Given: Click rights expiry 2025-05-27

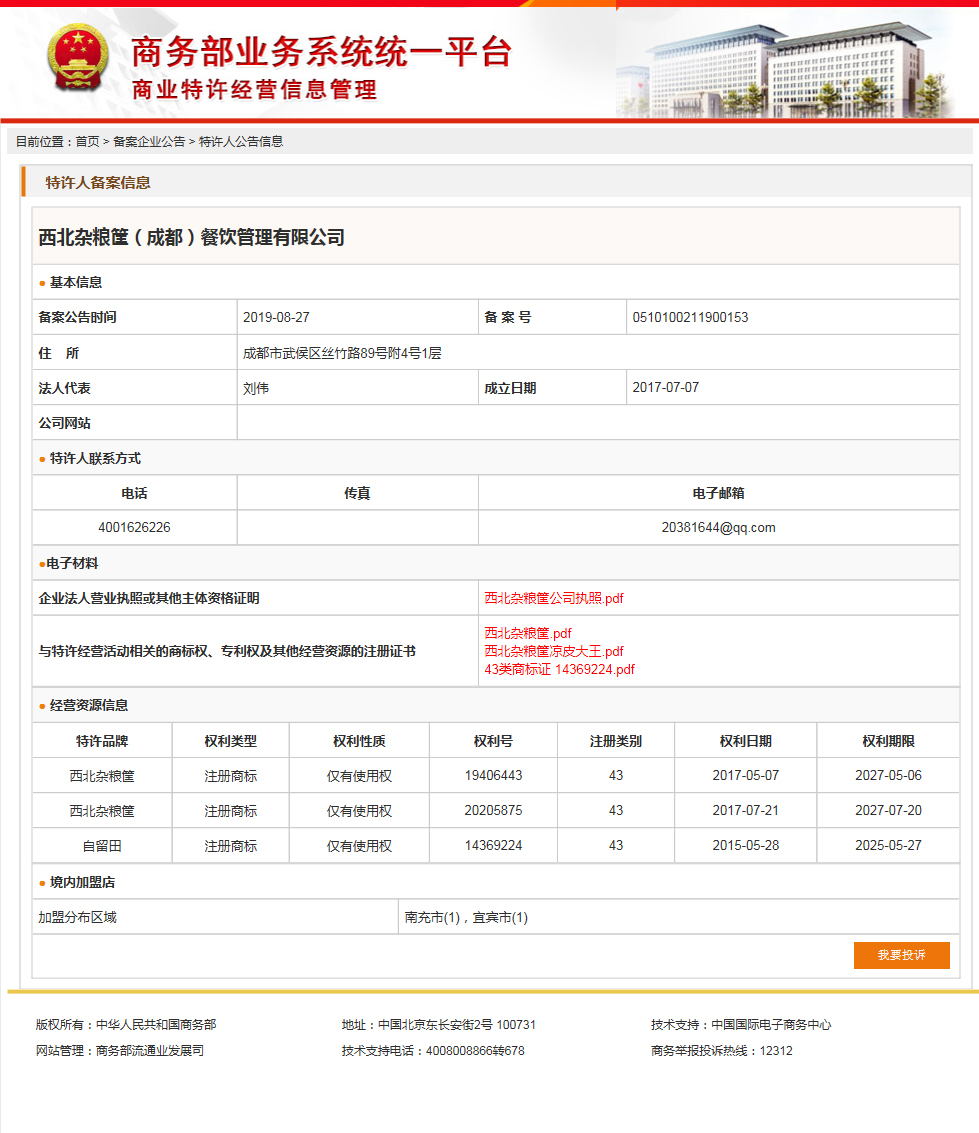Looking at the screenshot, I should [888, 845].
